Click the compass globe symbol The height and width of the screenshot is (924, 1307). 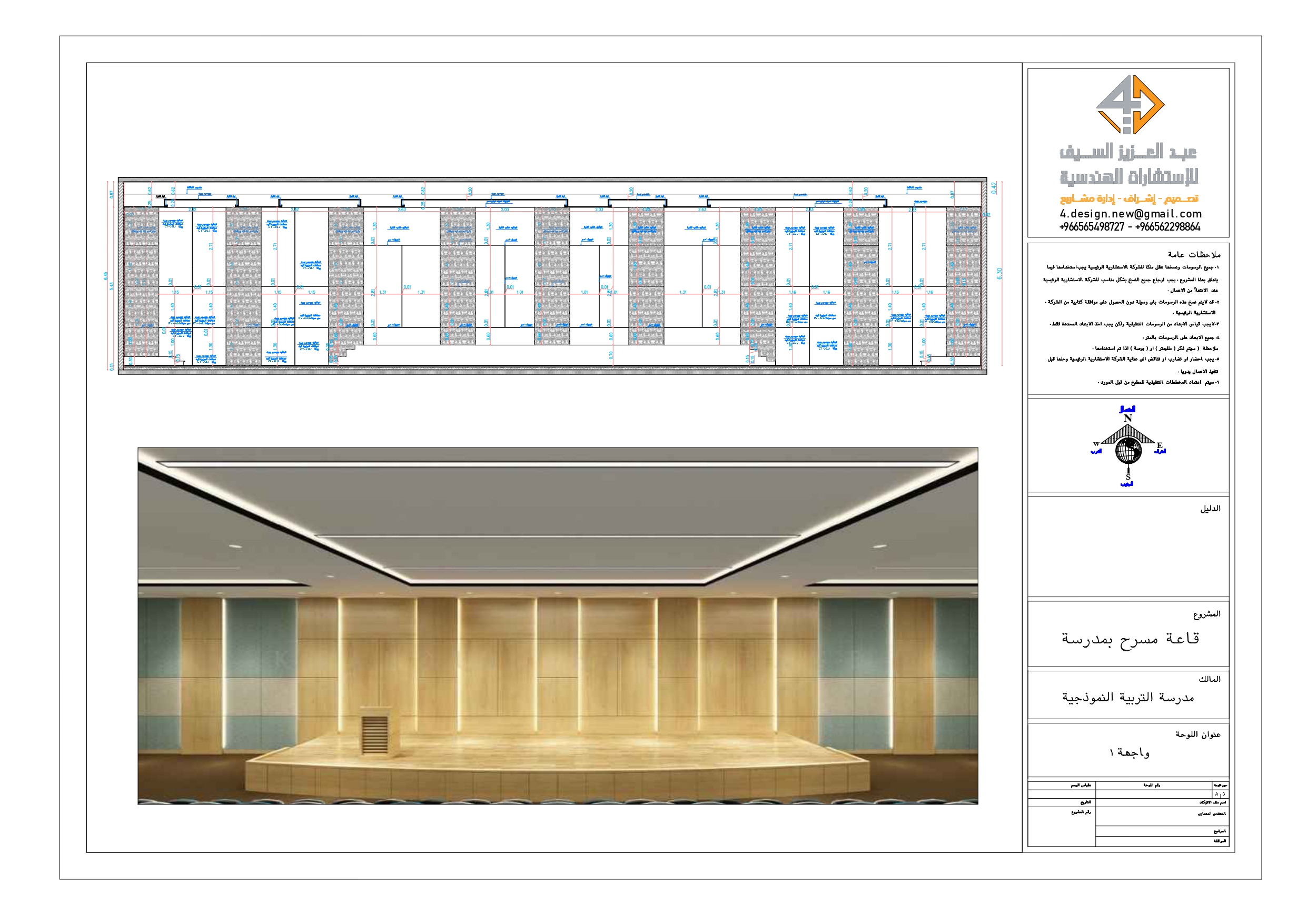(x=1128, y=451)
